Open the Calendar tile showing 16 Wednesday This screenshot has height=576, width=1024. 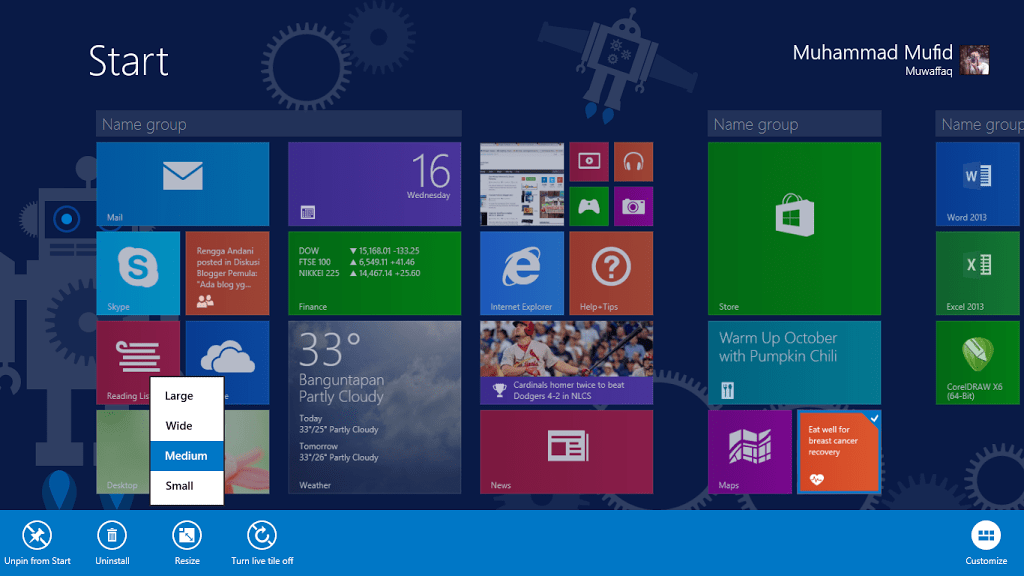375,184
